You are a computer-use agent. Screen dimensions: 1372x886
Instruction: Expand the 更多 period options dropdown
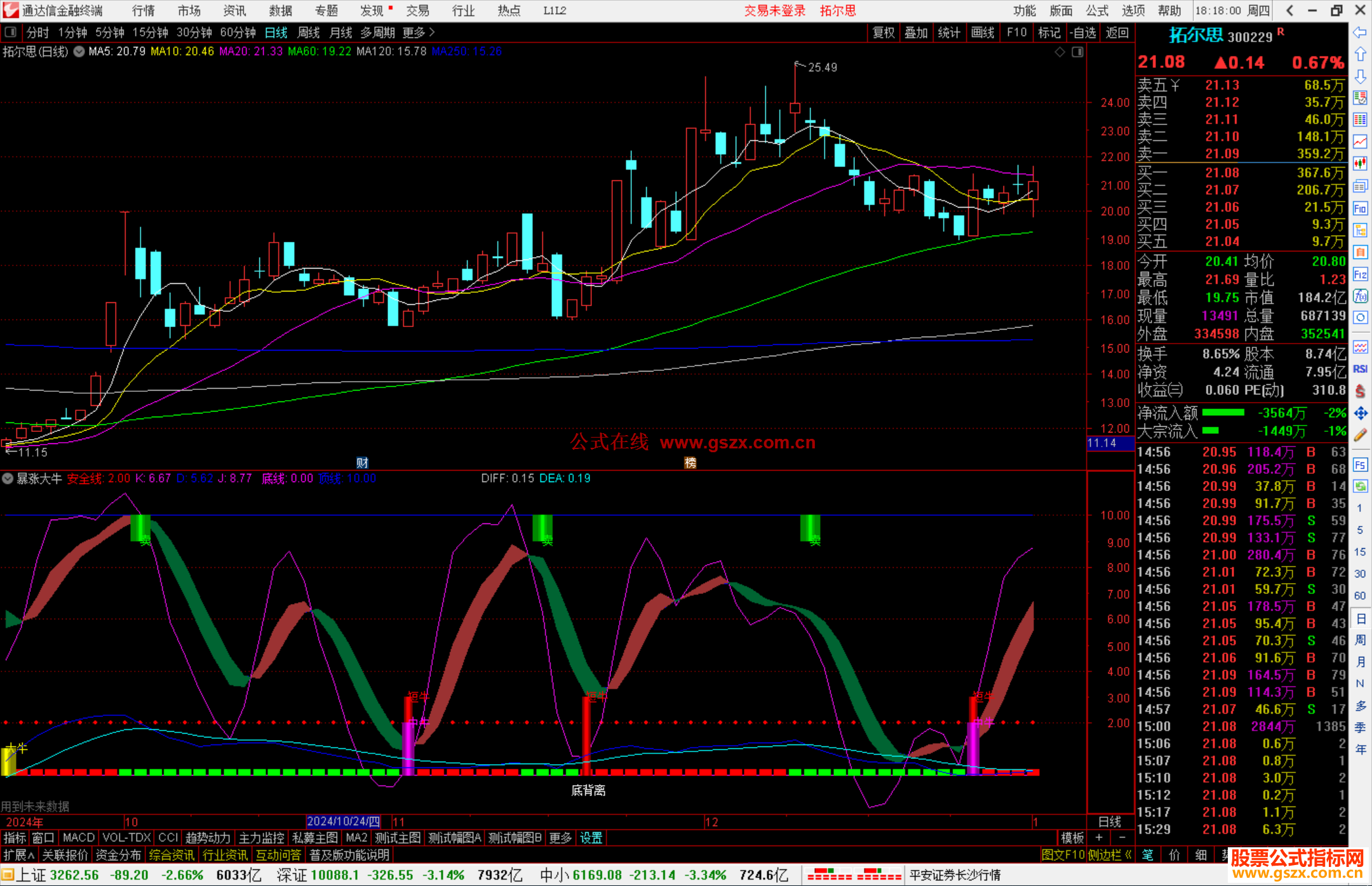[x=419, y=32]
